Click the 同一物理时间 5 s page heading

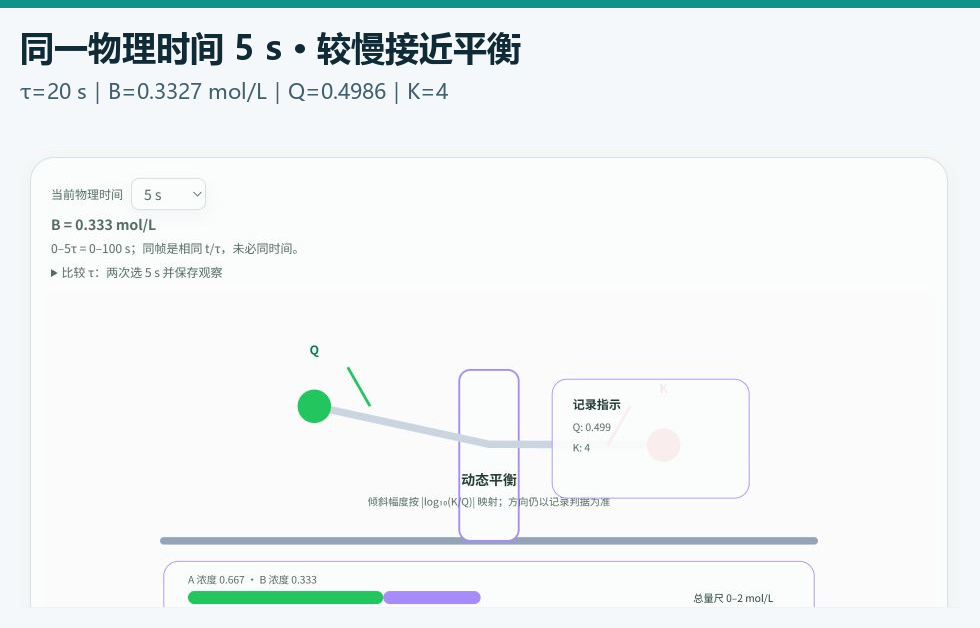click(x=270, y=49)
